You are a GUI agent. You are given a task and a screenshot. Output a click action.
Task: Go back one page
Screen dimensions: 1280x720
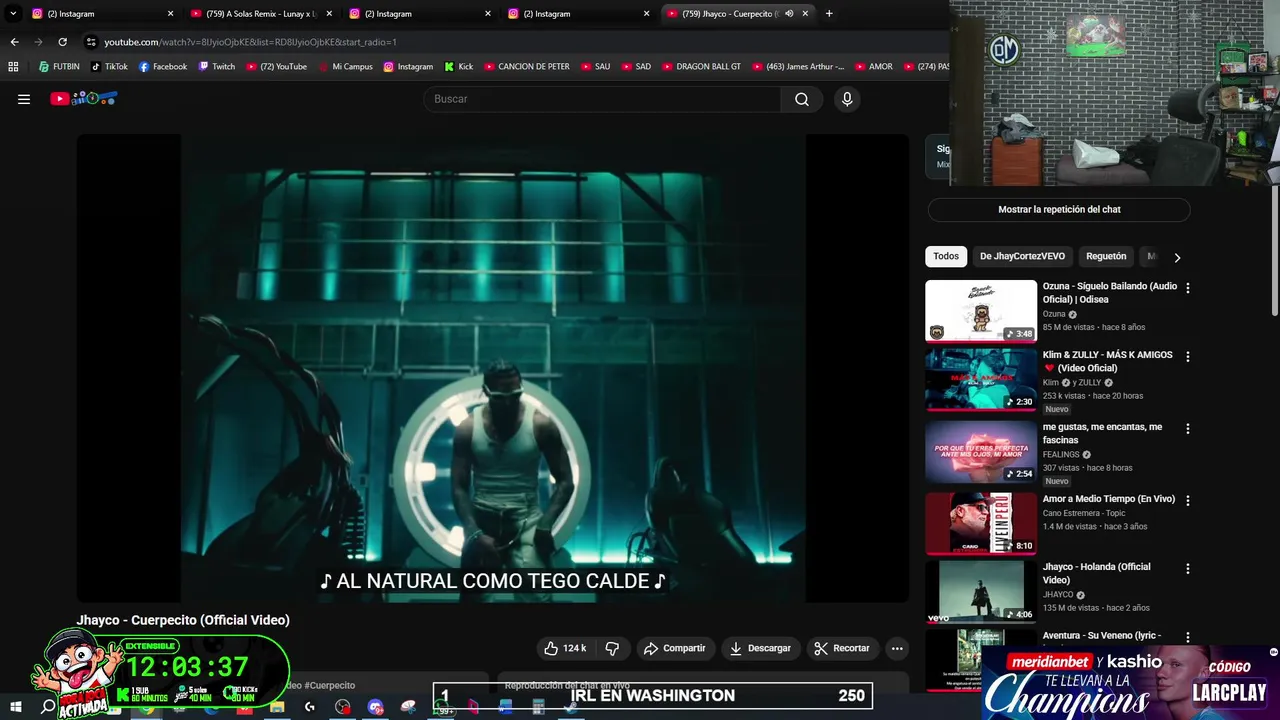click(x=14, y=42)
